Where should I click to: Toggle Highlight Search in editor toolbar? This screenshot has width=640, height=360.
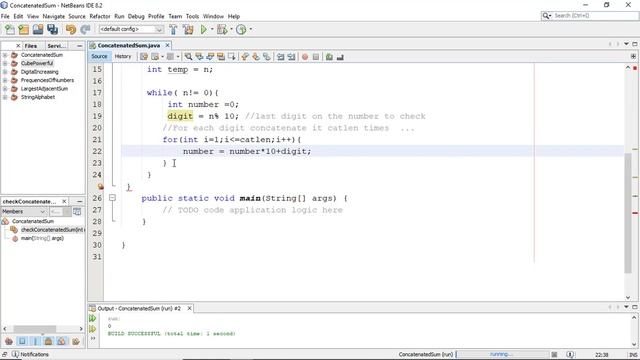221,57
